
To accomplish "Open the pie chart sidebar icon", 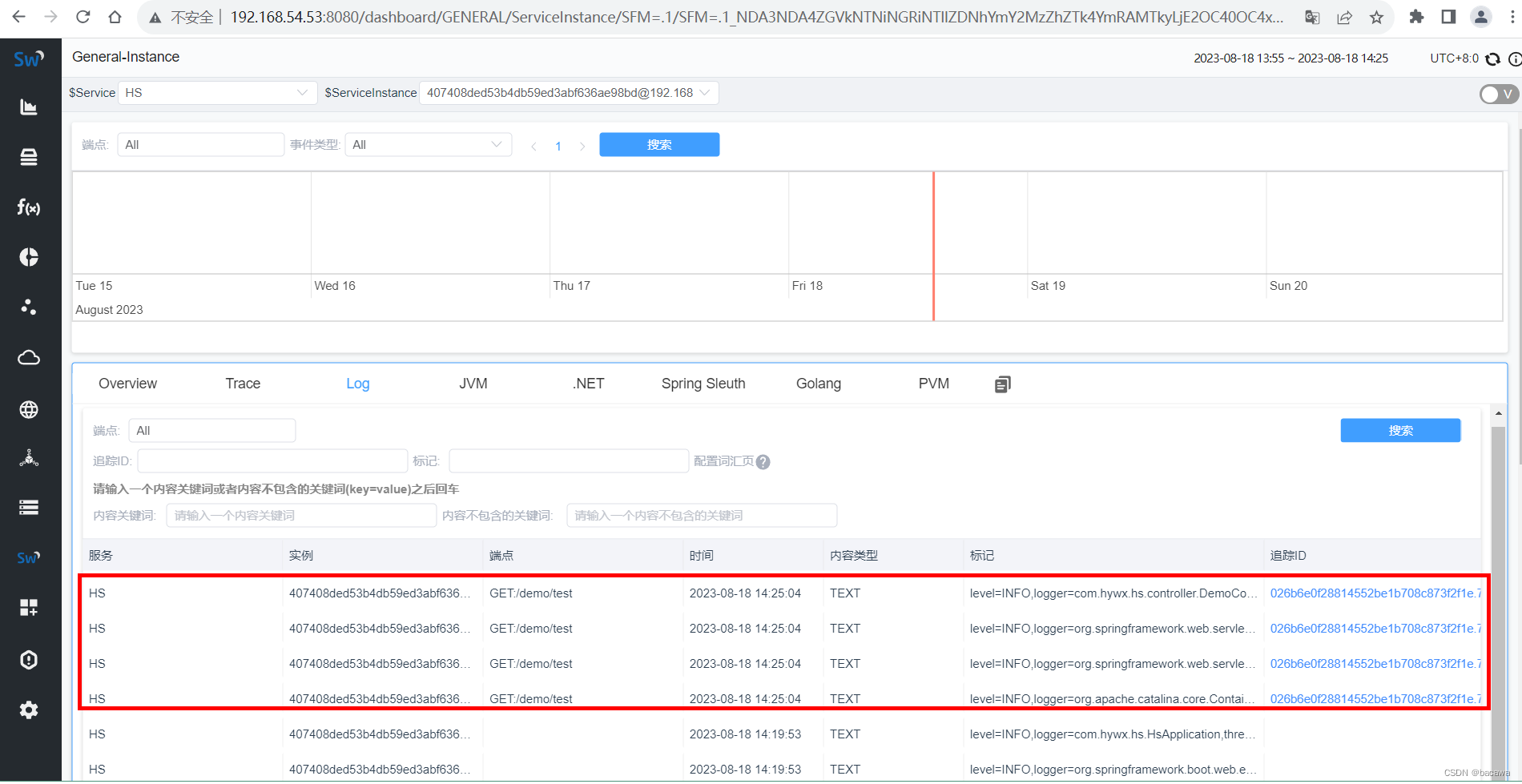I will [x=29, y=257].
